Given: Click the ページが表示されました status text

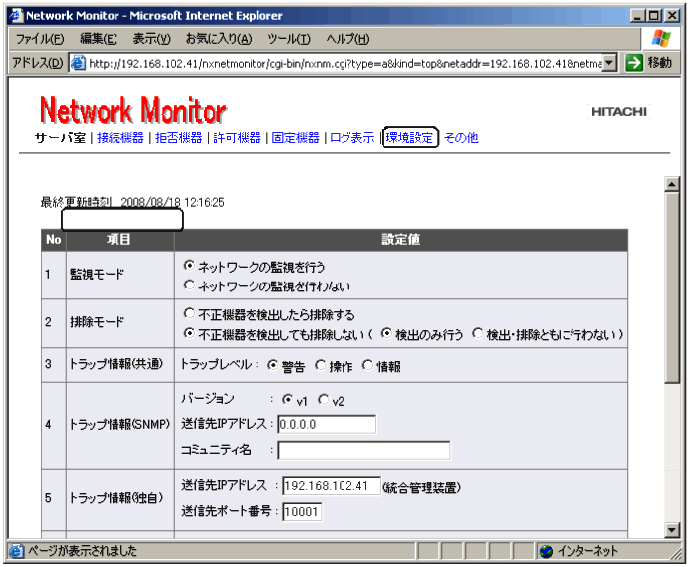Looking at the screenshot, I should point(82,551).
